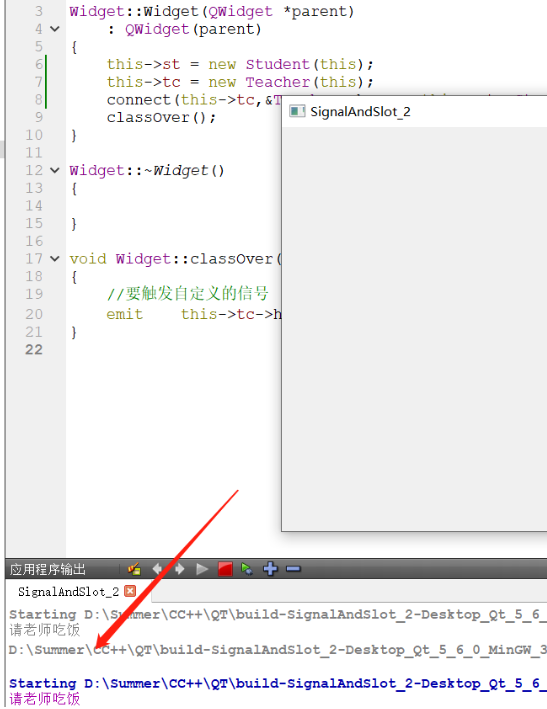Go to next output item arrow
Viewport: 547px width, 709px height.
click(x=179, y=569)
